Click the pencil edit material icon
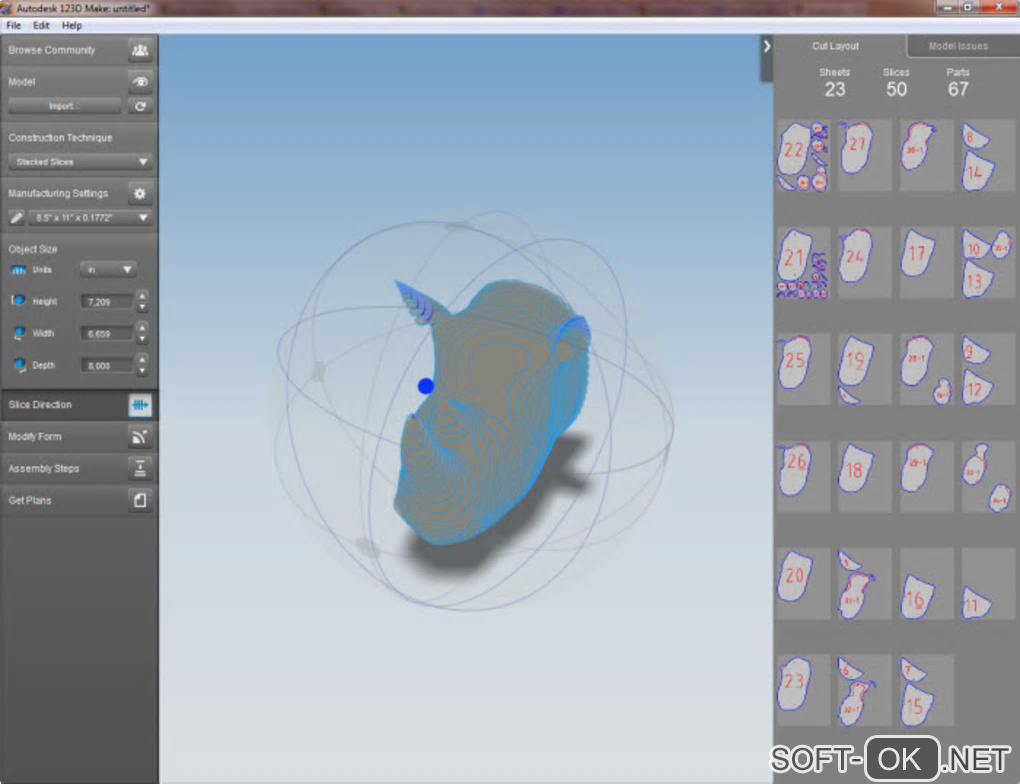Image resolution: width=1020 pixels, height=784 pixels. click(16, 217)
